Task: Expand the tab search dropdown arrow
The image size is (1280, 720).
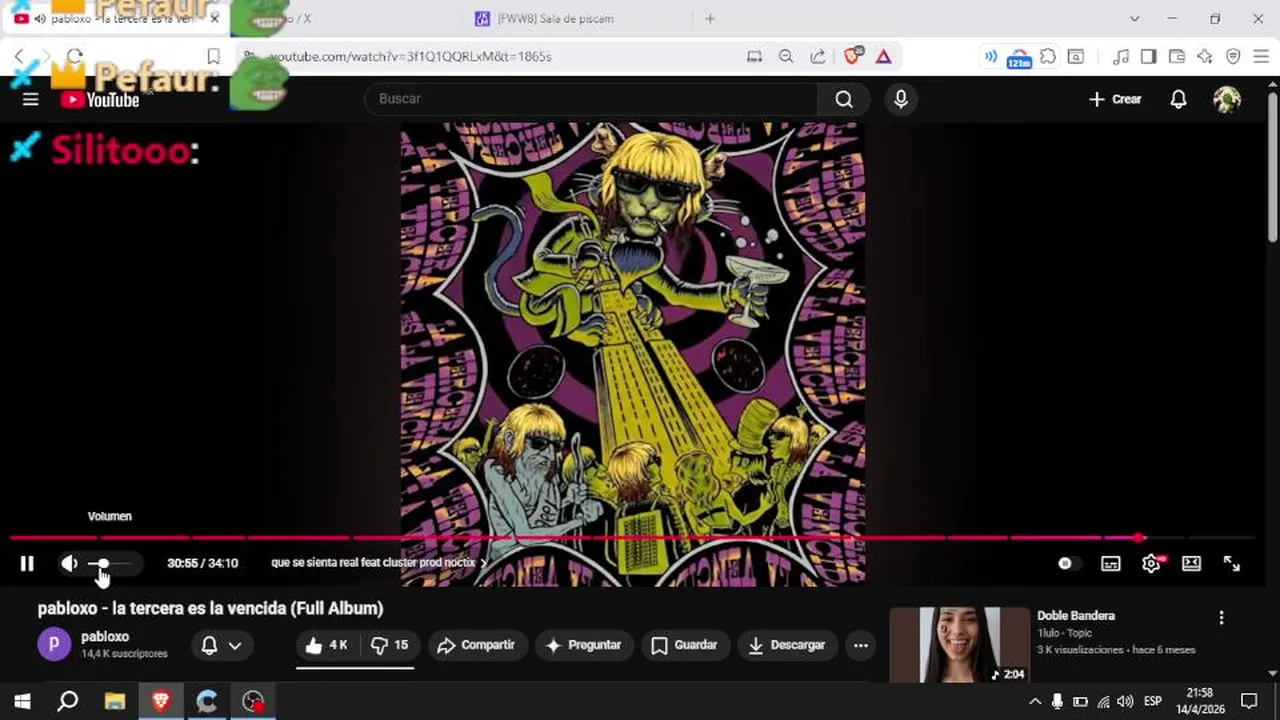Action: 1134,19
